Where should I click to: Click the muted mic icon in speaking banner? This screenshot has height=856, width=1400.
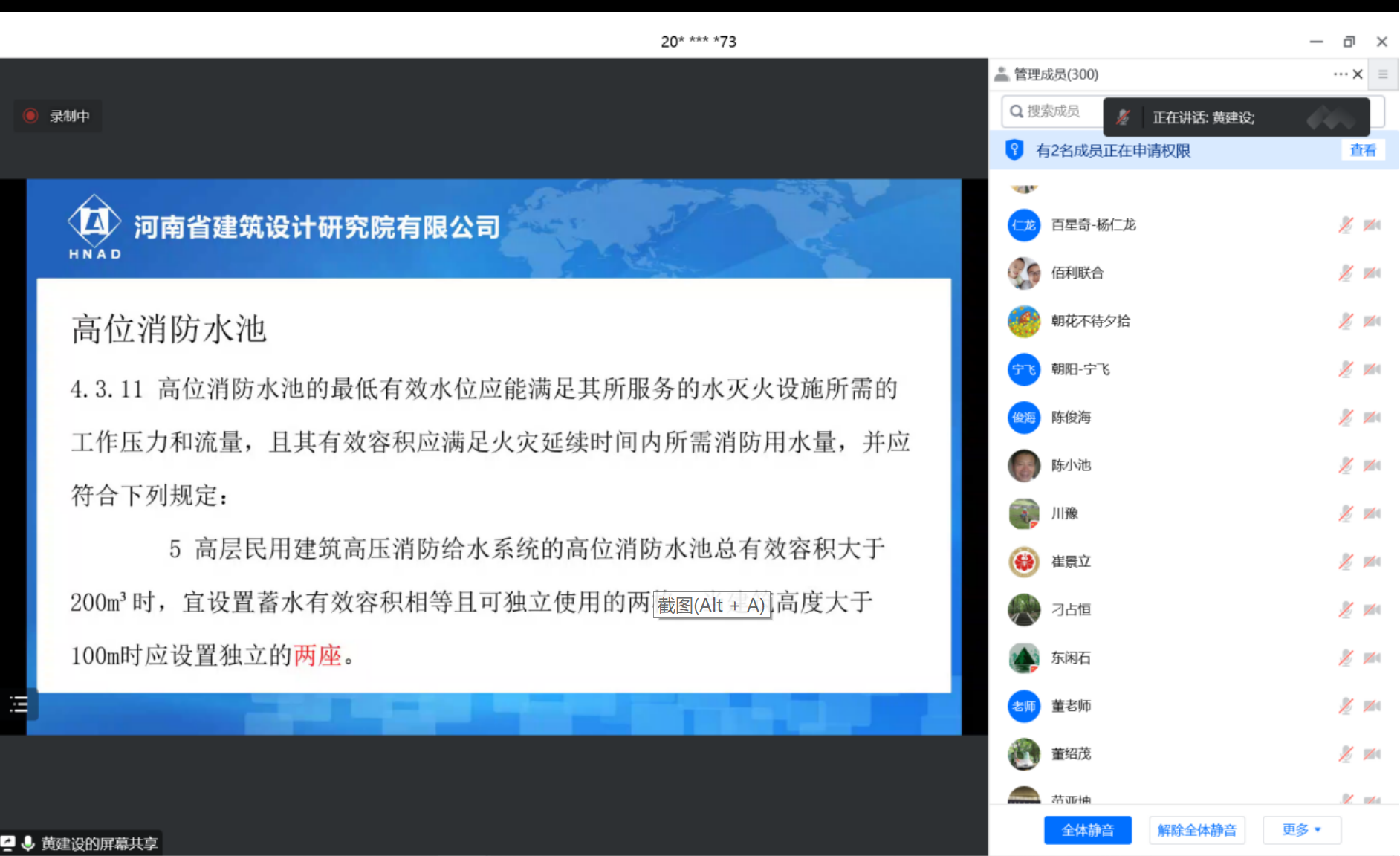1123,117
